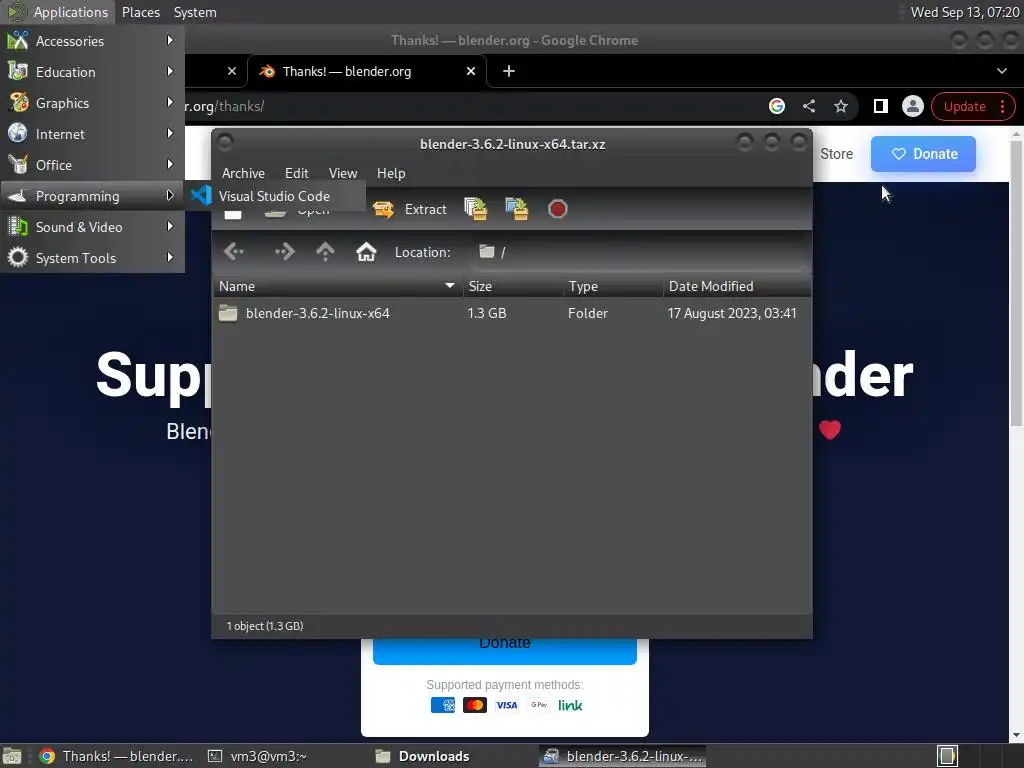The image size is (1024, 768).
Task: Click the Google icon in the address bar
Action: (776, 106)
